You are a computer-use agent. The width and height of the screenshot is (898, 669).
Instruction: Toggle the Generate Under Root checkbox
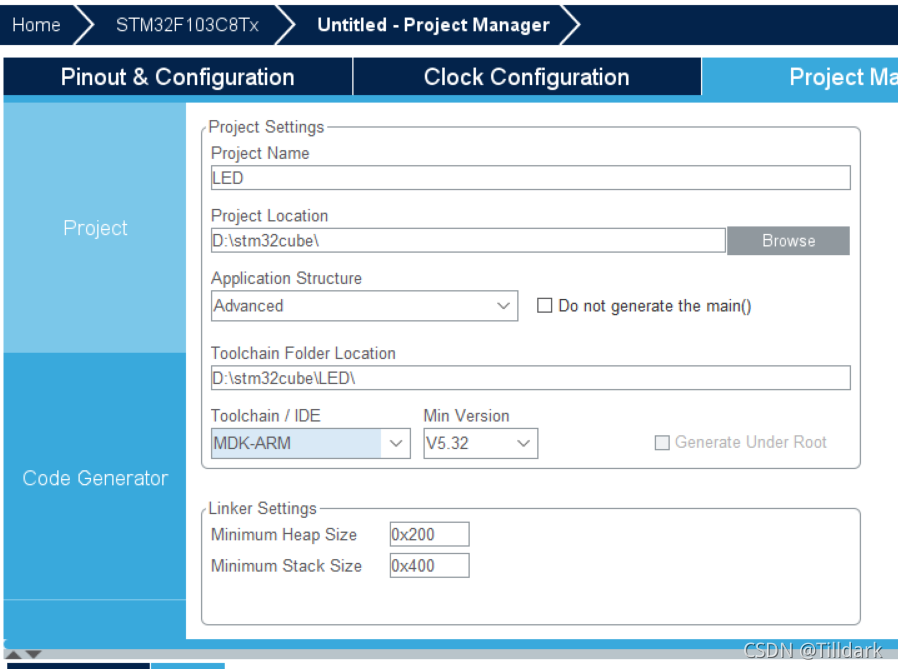click(x=662, y=443)
